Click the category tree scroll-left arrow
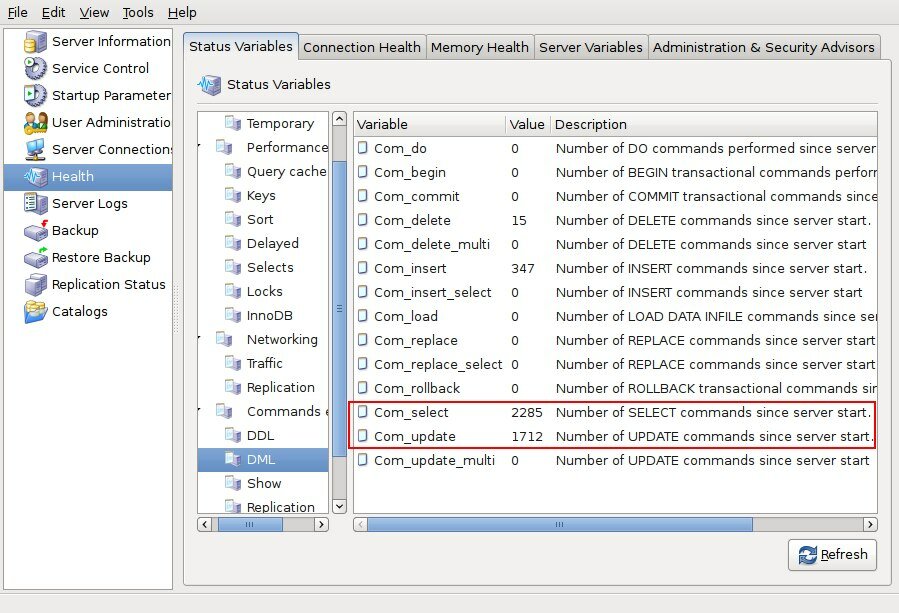The image size is (899, 613). [x=205, y=524]
